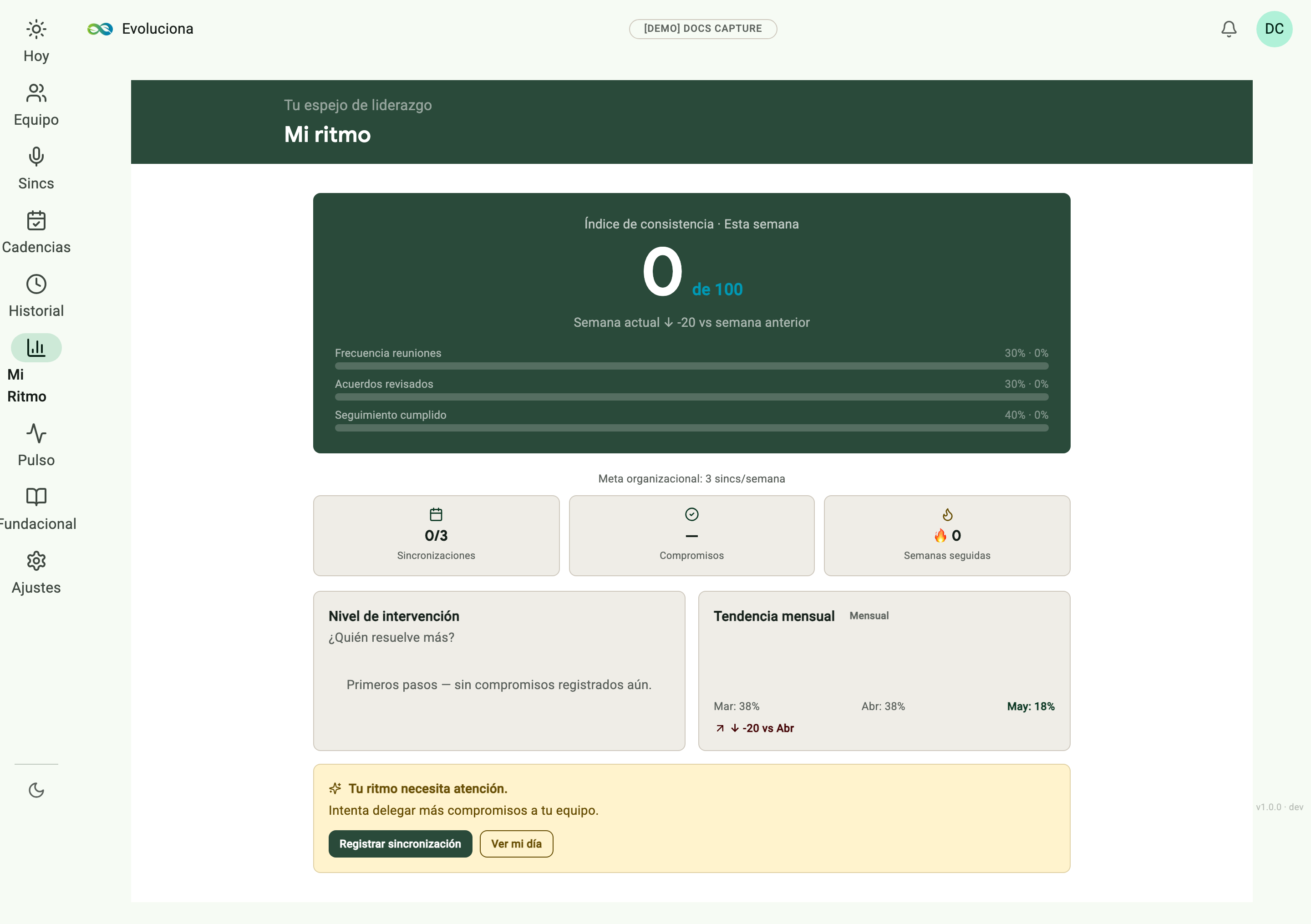Click Registrar sincronización button
Screen dimensions: 1311x924
click(400, 843)
